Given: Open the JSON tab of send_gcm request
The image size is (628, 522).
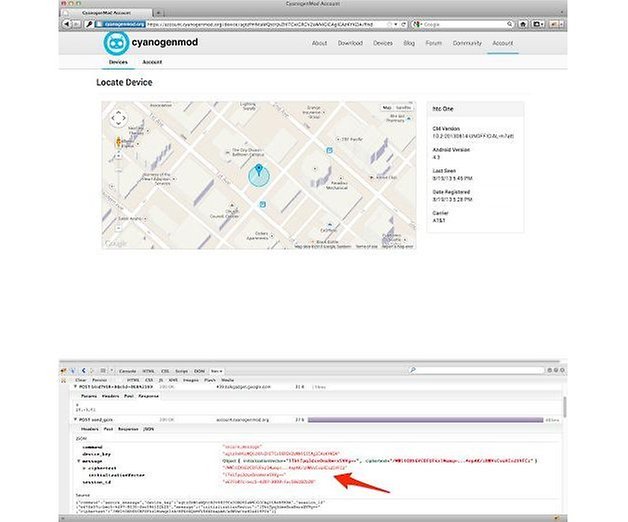Looking at the screenshot, I should click(149, 429).
